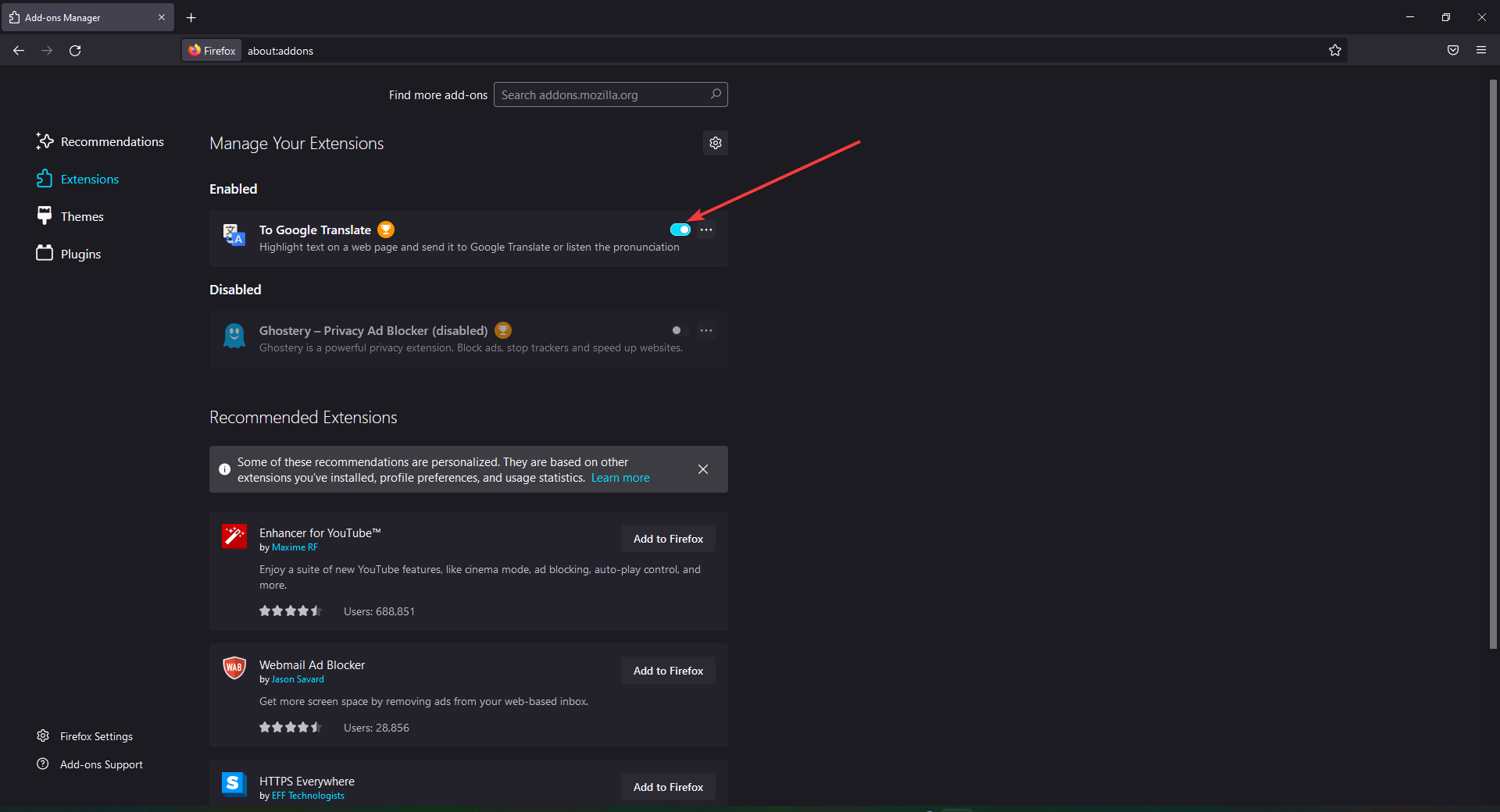Image resolution: width=1500 pixels, height=812 pixels.
Task: Click Enhancer for YouTube star rating
Action: coord(291,611)
